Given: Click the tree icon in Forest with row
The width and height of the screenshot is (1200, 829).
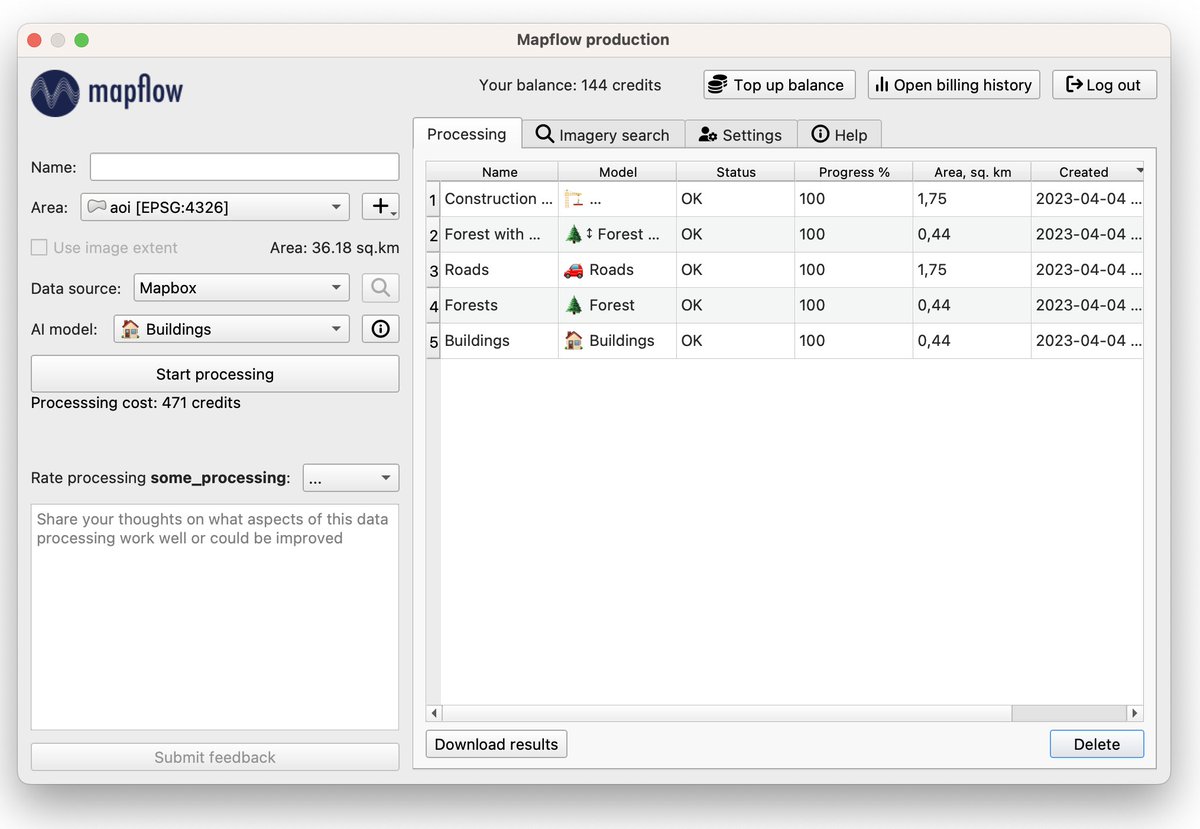Looking at the screenshot, I should click(574, 234).
